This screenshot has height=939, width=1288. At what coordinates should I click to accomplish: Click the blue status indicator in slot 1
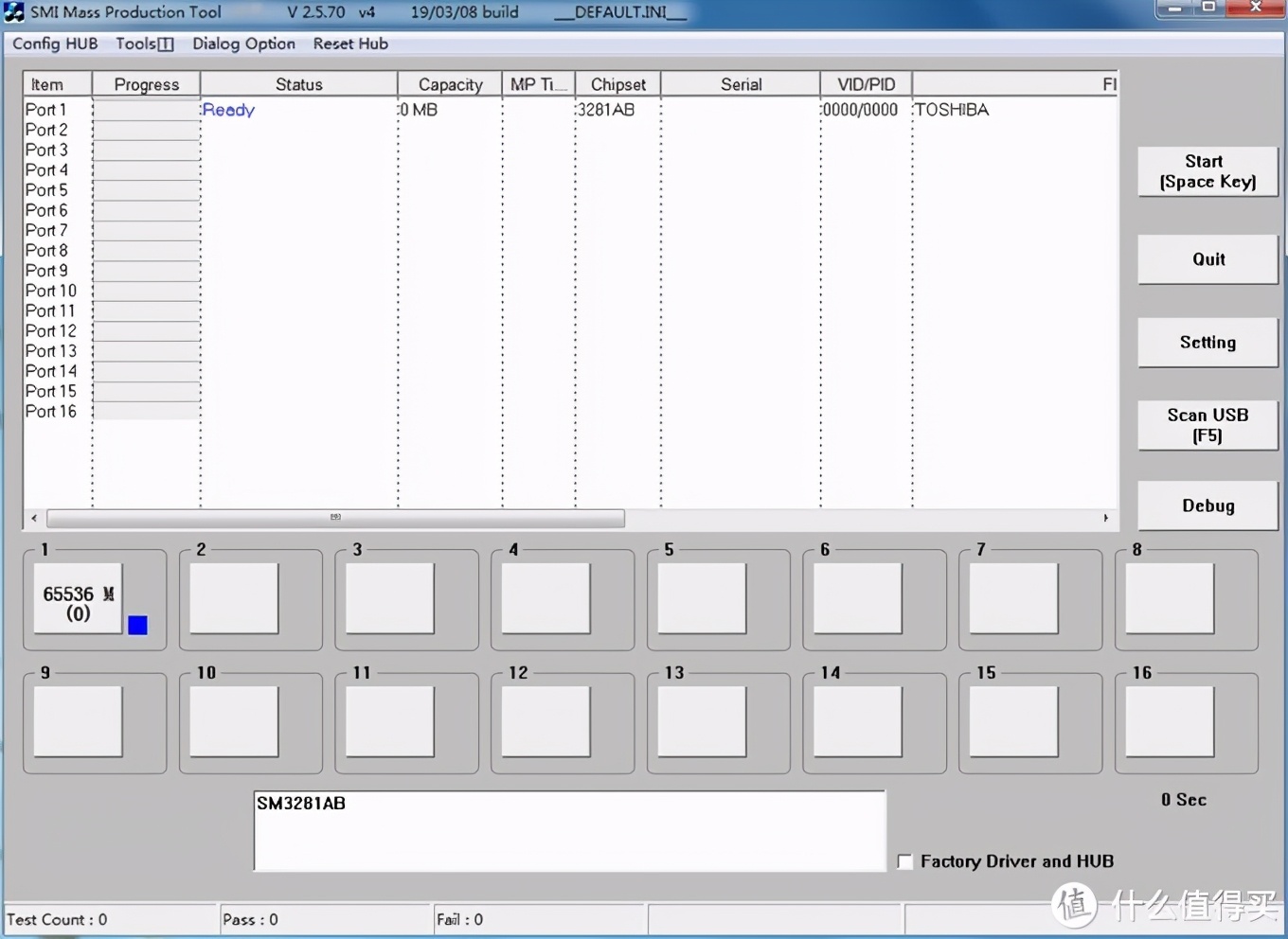pos(137,625)
